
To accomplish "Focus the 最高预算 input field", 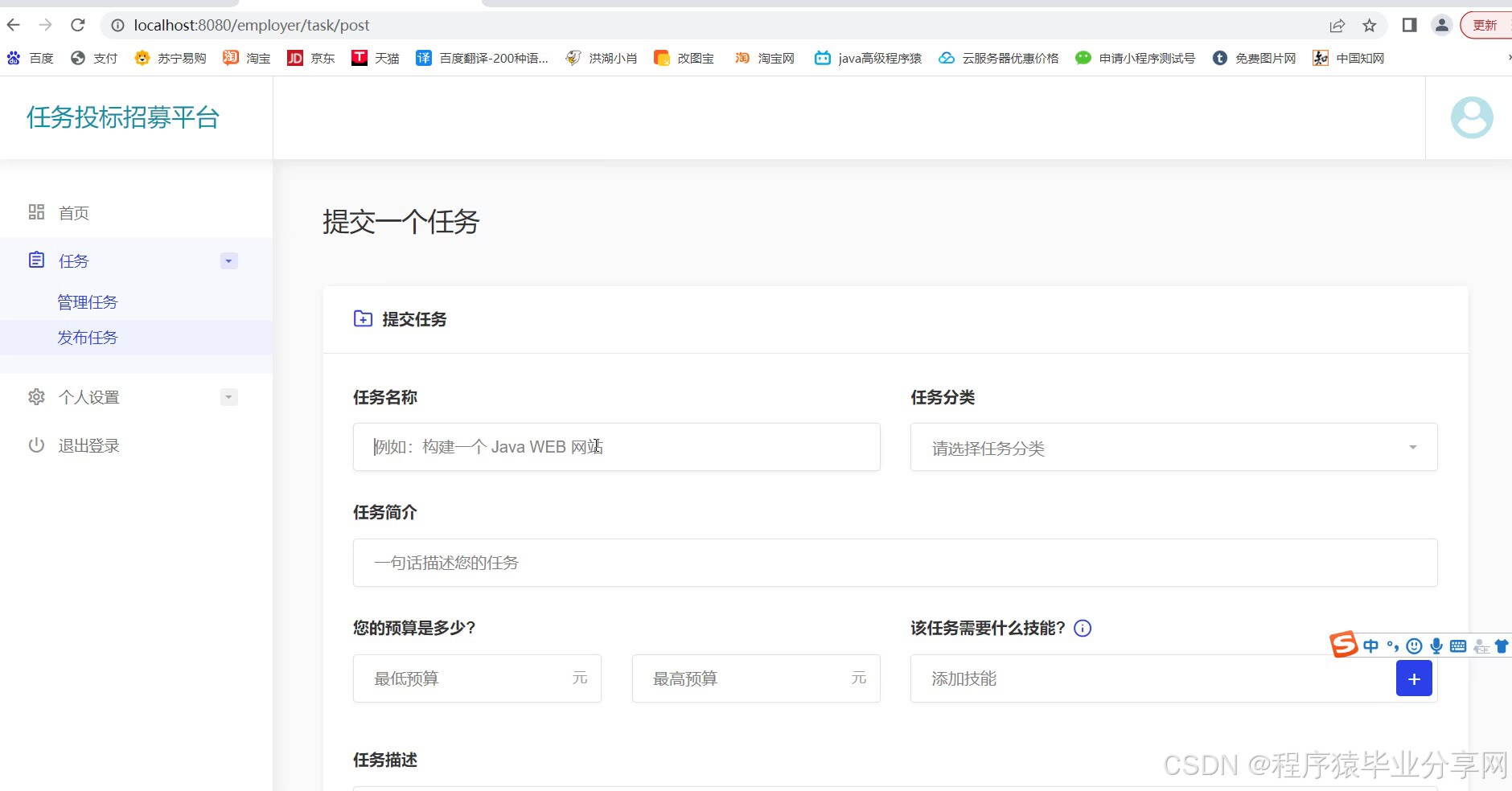I will pyautogui.click(x=756, y=678).
